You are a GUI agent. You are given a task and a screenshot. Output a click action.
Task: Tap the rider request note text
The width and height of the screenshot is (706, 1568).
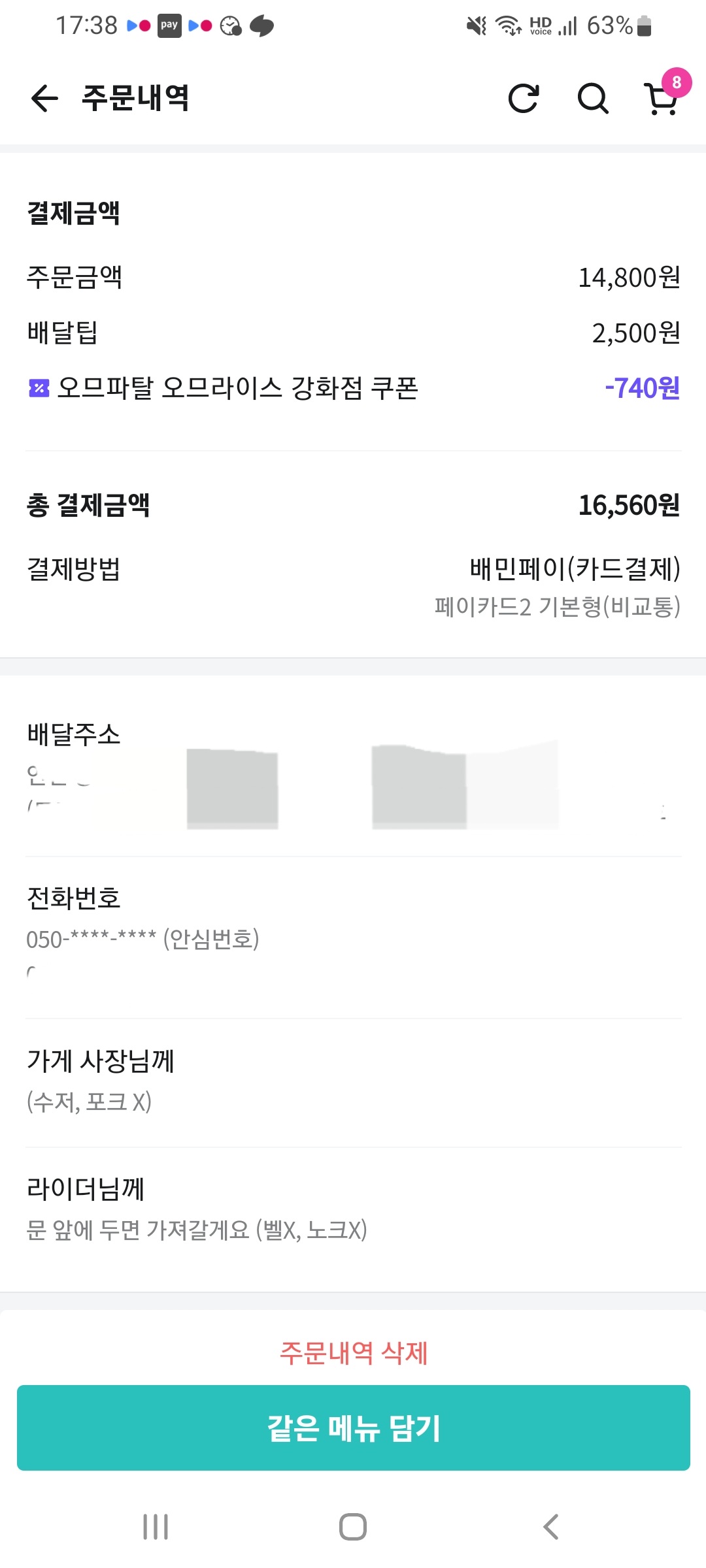[x=196, y=1230]
